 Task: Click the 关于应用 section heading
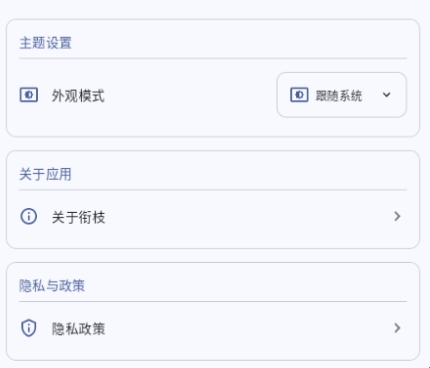pos(45,174)
